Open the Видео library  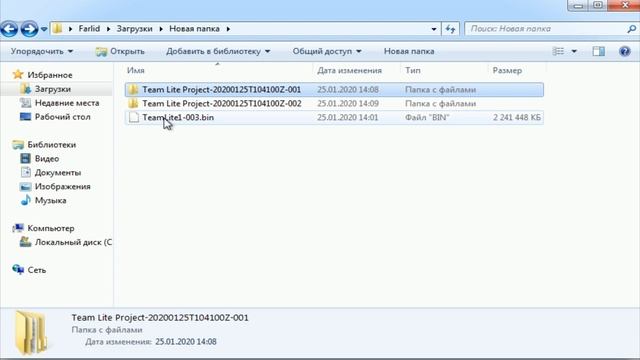pyautogui.click(x=47, y=158)
